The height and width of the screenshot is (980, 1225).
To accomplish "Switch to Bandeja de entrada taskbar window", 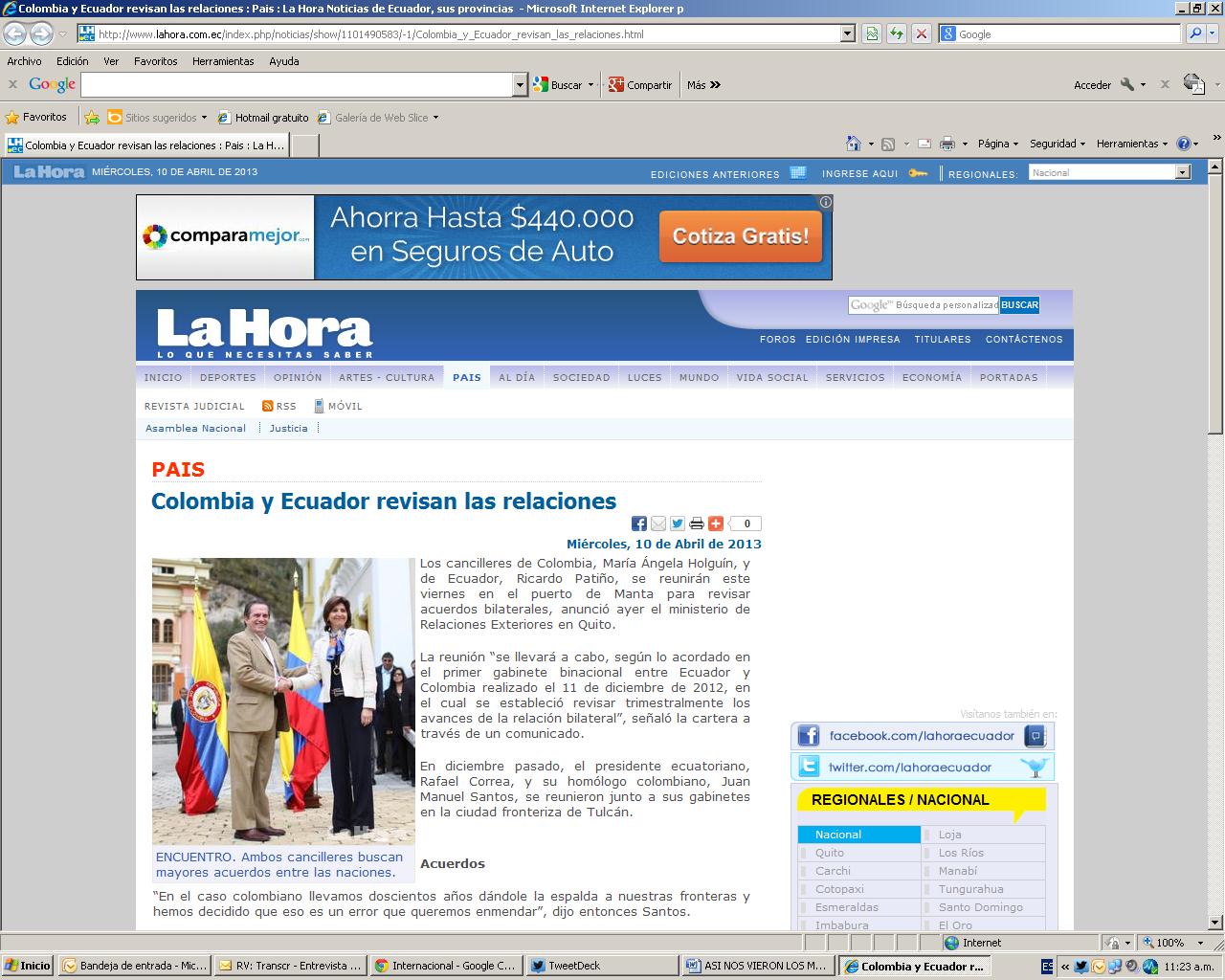I will 136,966.
